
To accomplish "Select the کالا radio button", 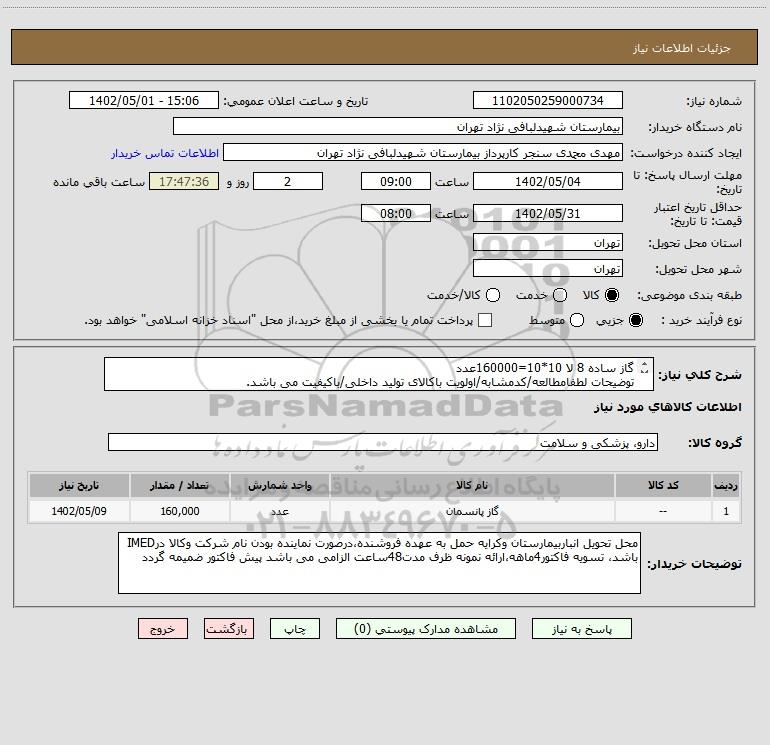I will [x=612, y=295].
